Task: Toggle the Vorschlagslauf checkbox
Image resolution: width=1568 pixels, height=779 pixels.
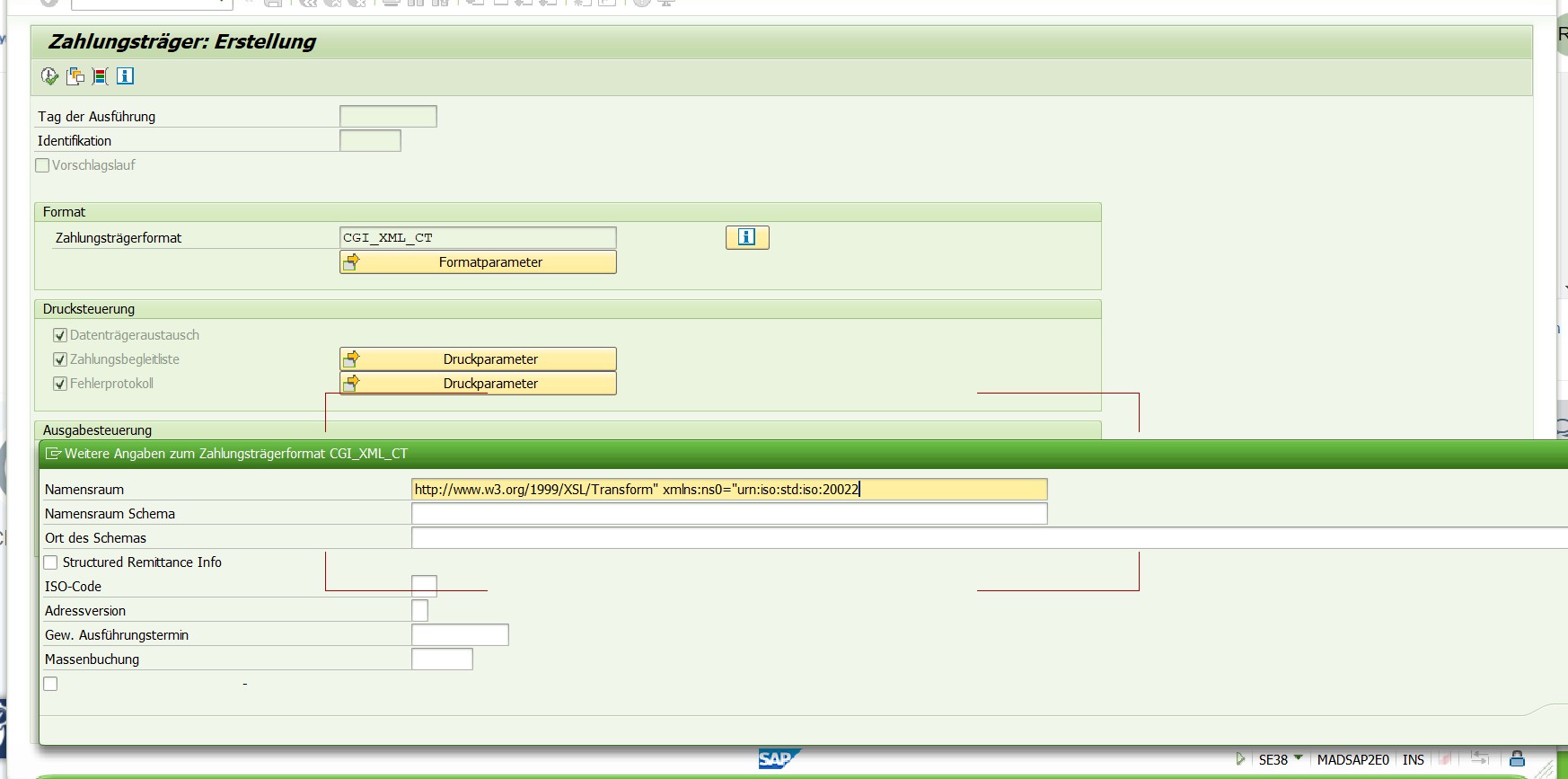Action: pos(42,165)
